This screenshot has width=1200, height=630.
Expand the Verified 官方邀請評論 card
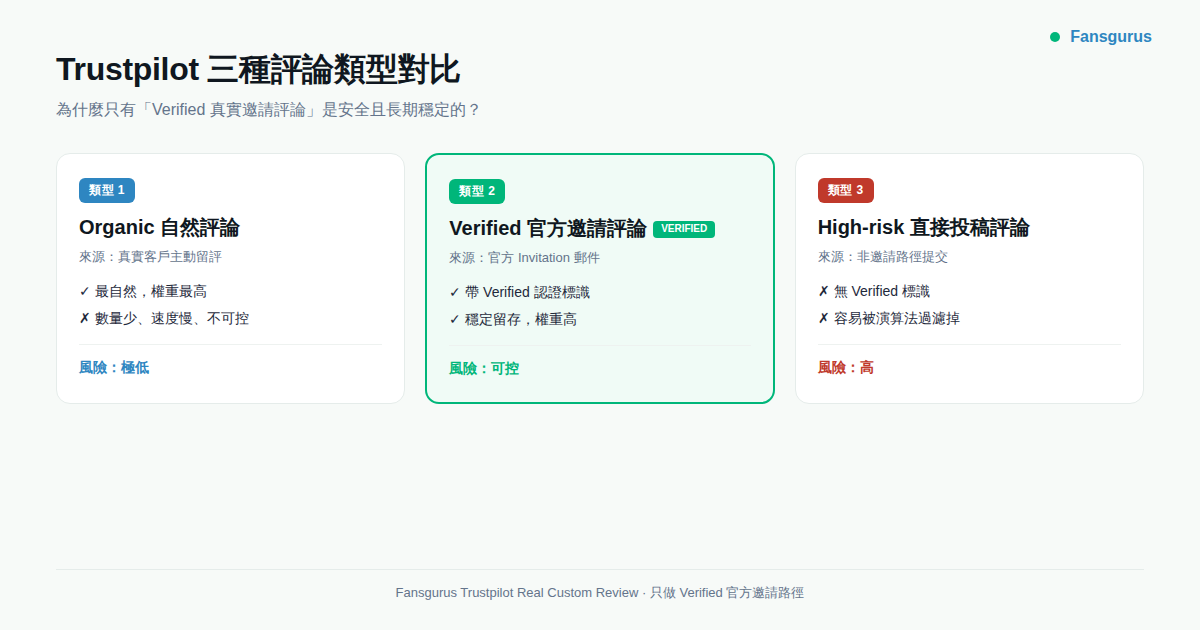[x=600, y=278]
